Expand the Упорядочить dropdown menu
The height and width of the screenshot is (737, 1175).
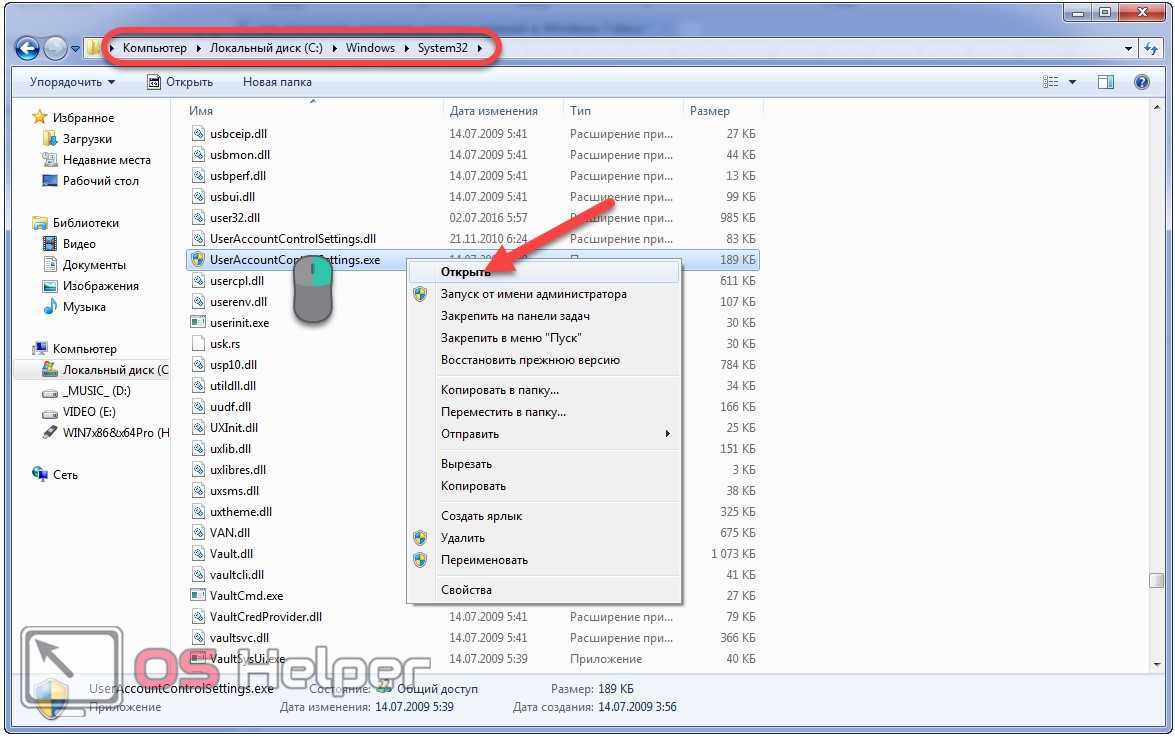(x=72, y=82)
